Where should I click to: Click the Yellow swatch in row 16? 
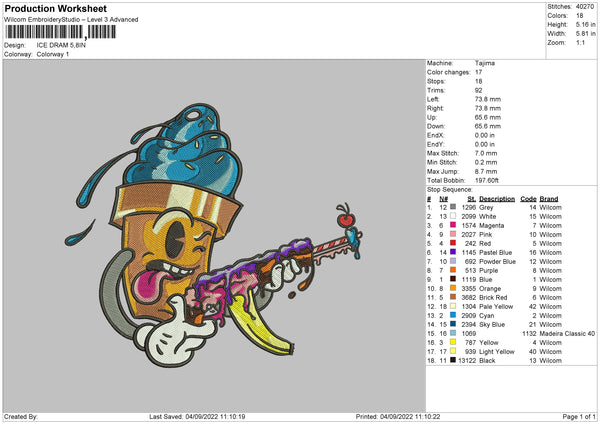tap(453, 342)
